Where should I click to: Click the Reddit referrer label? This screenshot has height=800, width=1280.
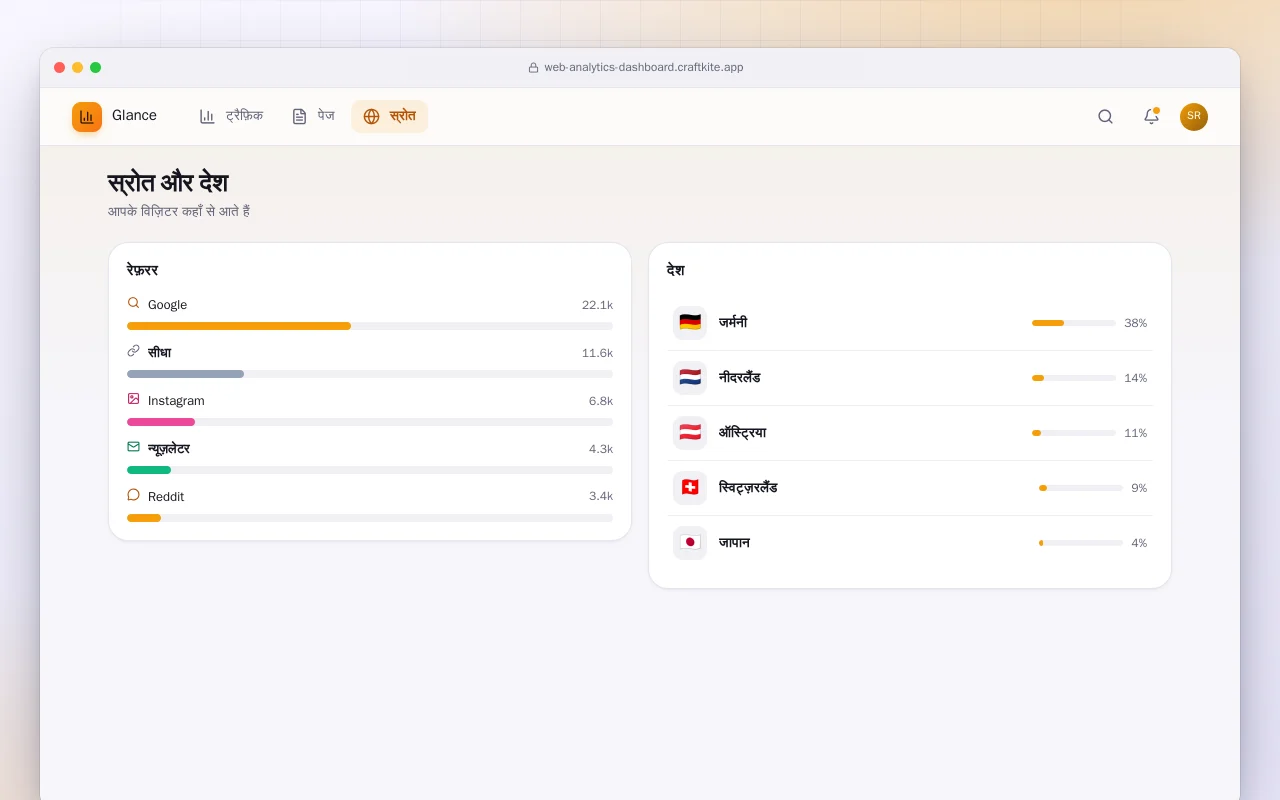tap(166, 497)
